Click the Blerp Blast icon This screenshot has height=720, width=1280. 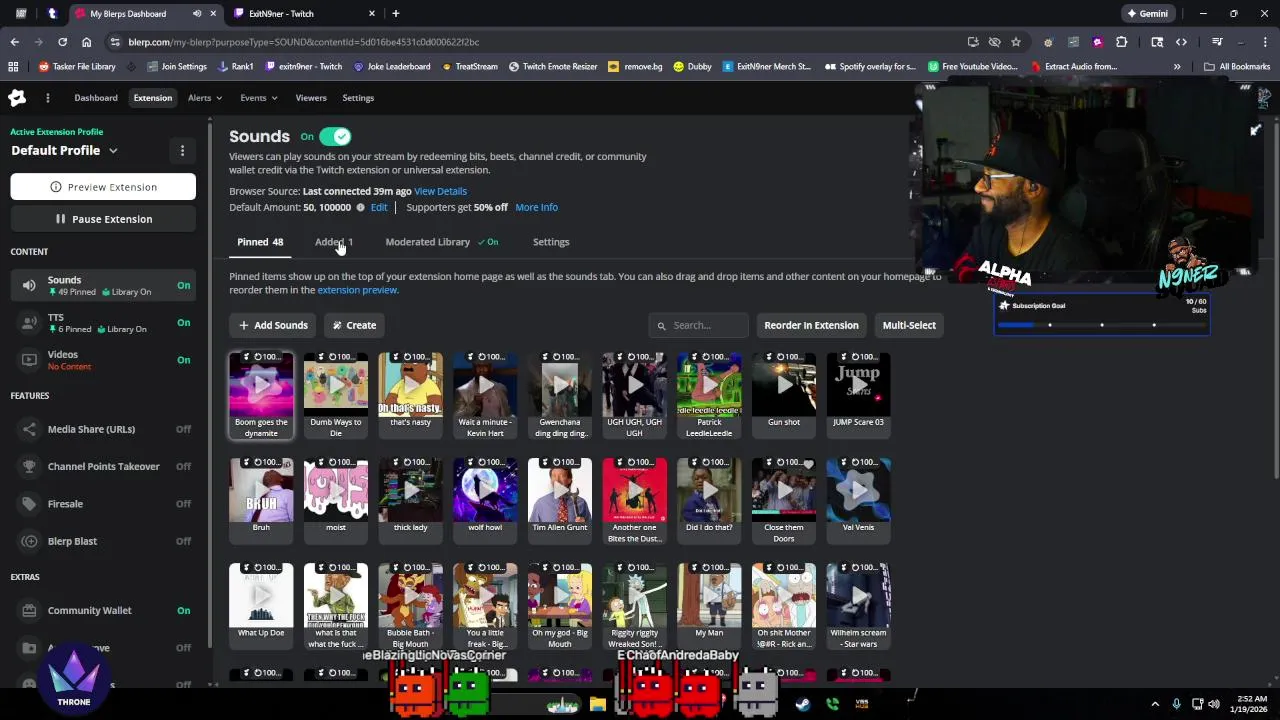[29, 541]
